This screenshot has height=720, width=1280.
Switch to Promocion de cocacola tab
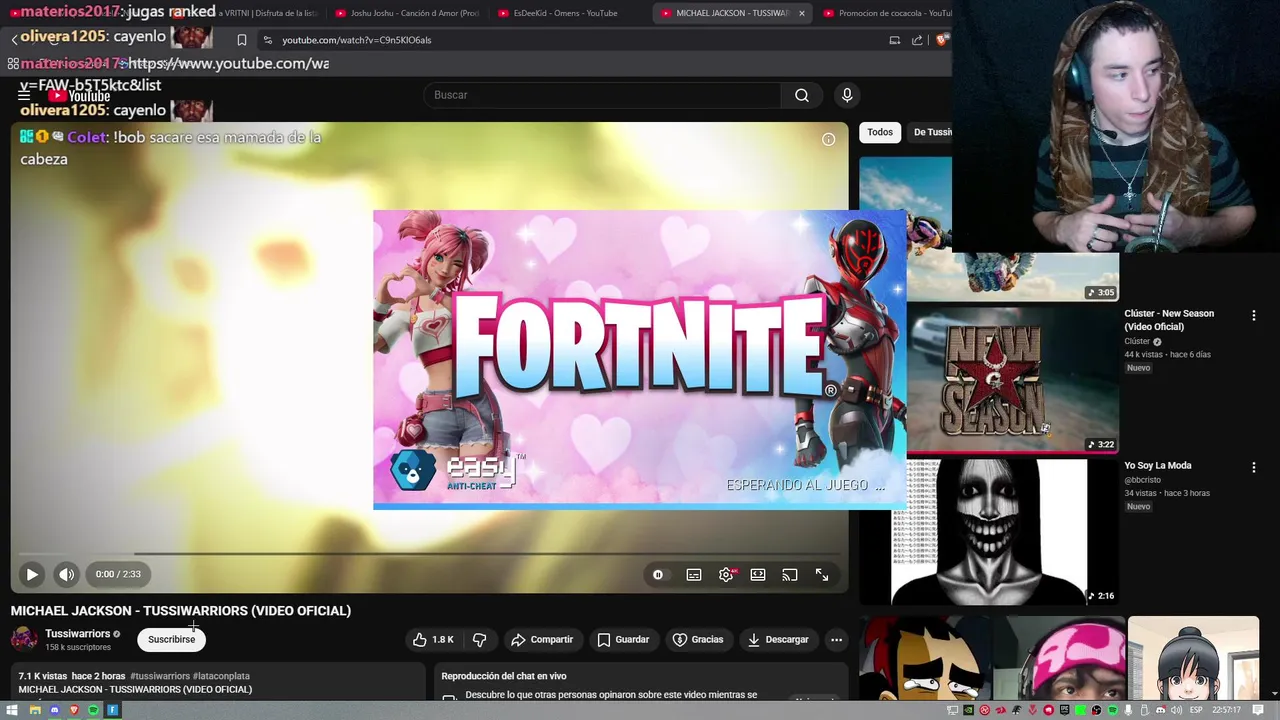coord(888,13)
